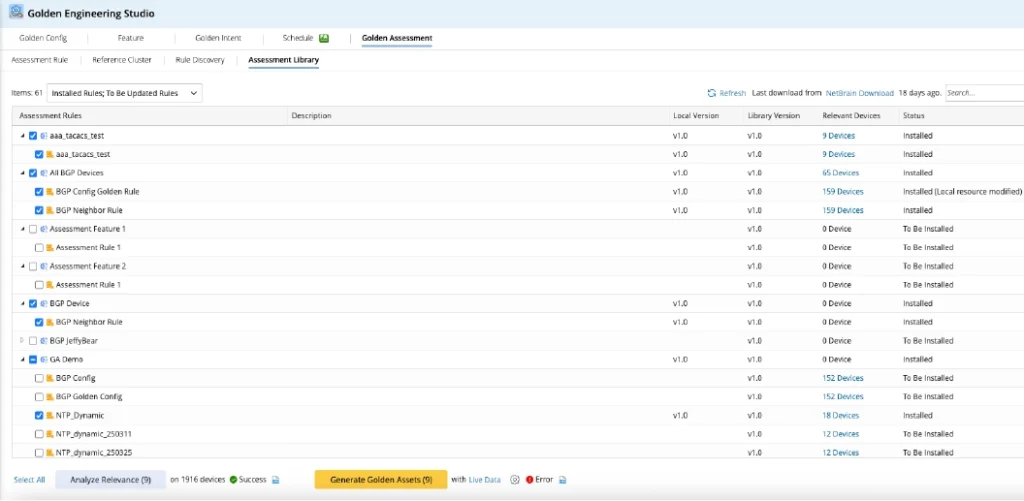Open the Reference Cluster sub-tab
Screen dimensions: 1024x501
click(x=121, y=60)
